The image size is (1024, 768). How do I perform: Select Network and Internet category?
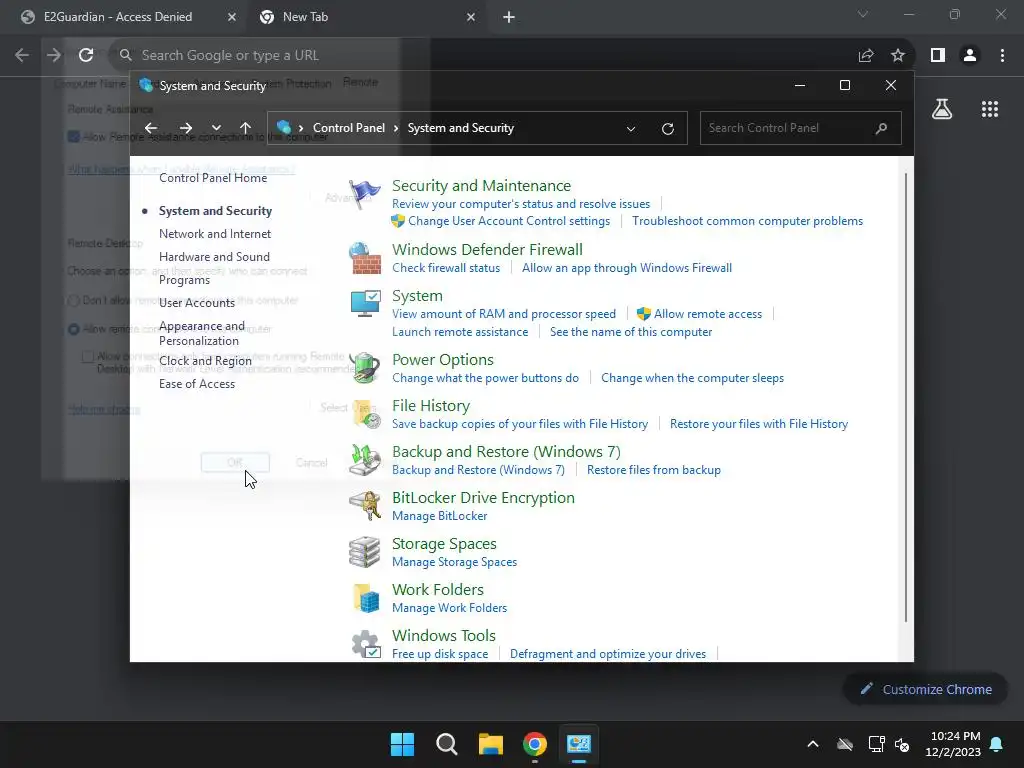click(x=215, y=234)
